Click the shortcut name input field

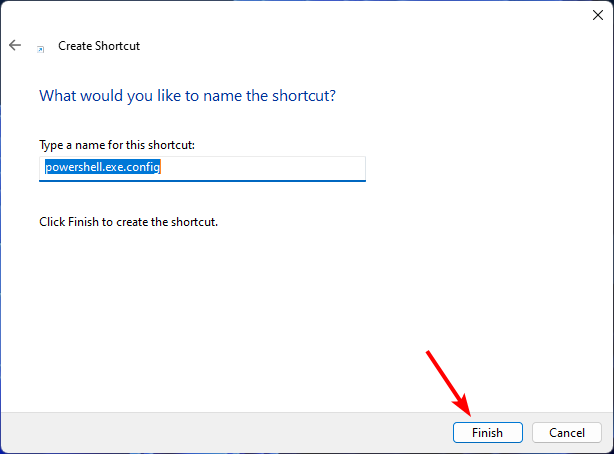(x=202, y=169)
